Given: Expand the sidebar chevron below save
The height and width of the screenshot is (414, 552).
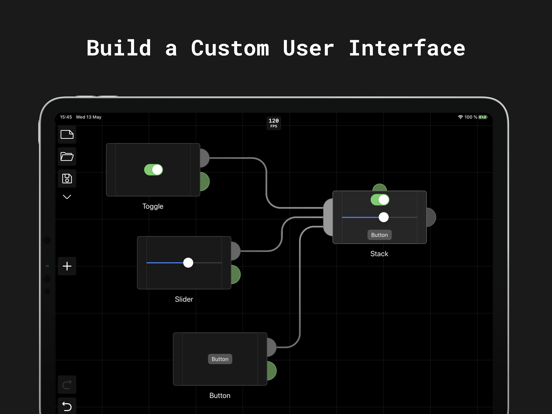Looking at the screenshot, I should point(67,197).
